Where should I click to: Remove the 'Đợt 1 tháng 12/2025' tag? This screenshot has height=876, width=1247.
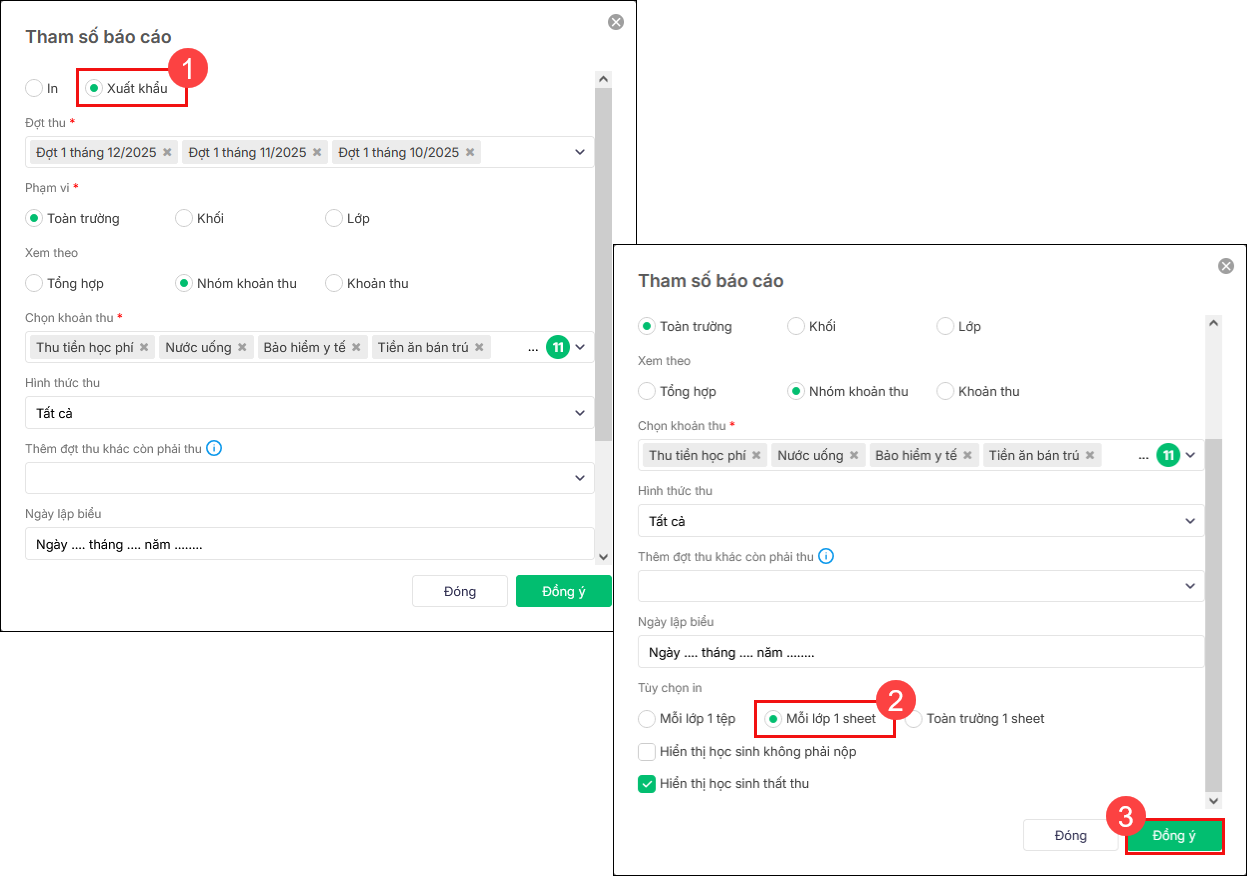point(167,153)
